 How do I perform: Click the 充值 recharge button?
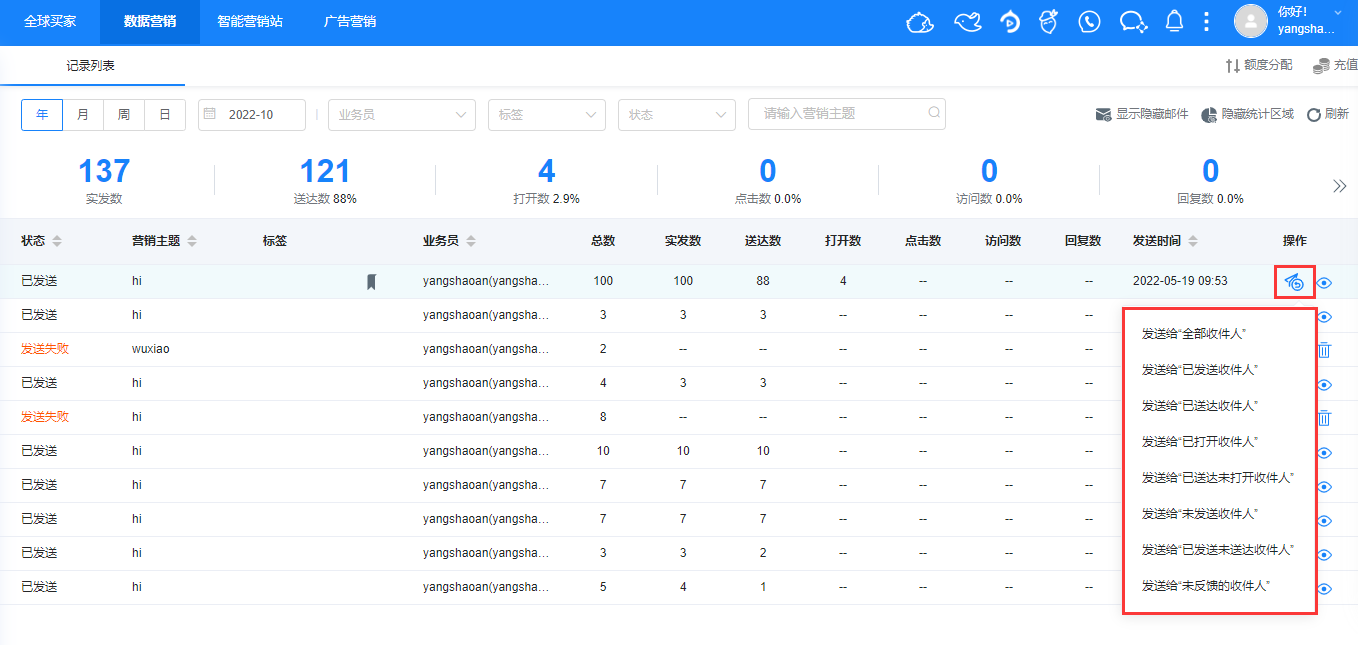click(x=1335, y=65)
